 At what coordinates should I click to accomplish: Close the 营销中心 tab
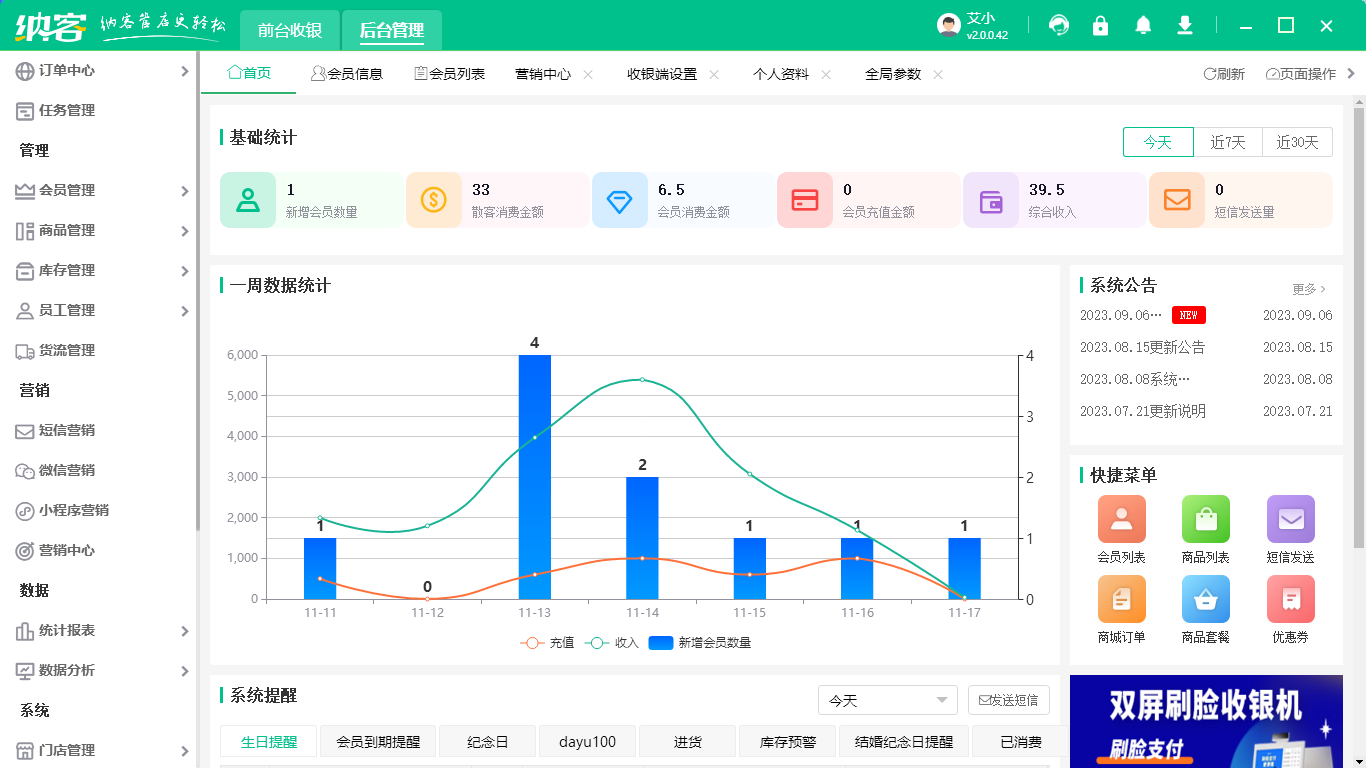click(588, 75)
